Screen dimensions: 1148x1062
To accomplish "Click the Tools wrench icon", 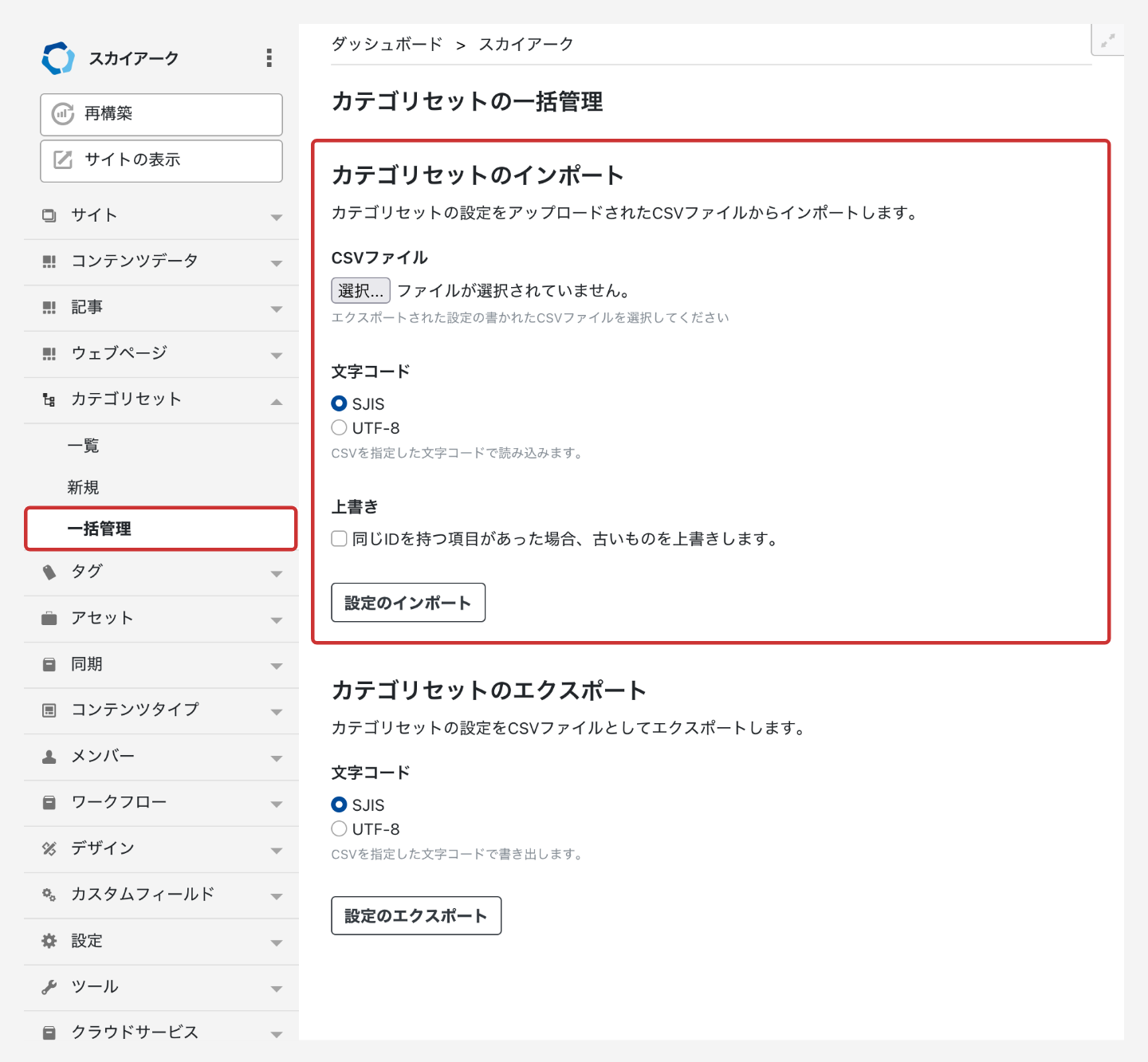I will click(x=49, y=987).
